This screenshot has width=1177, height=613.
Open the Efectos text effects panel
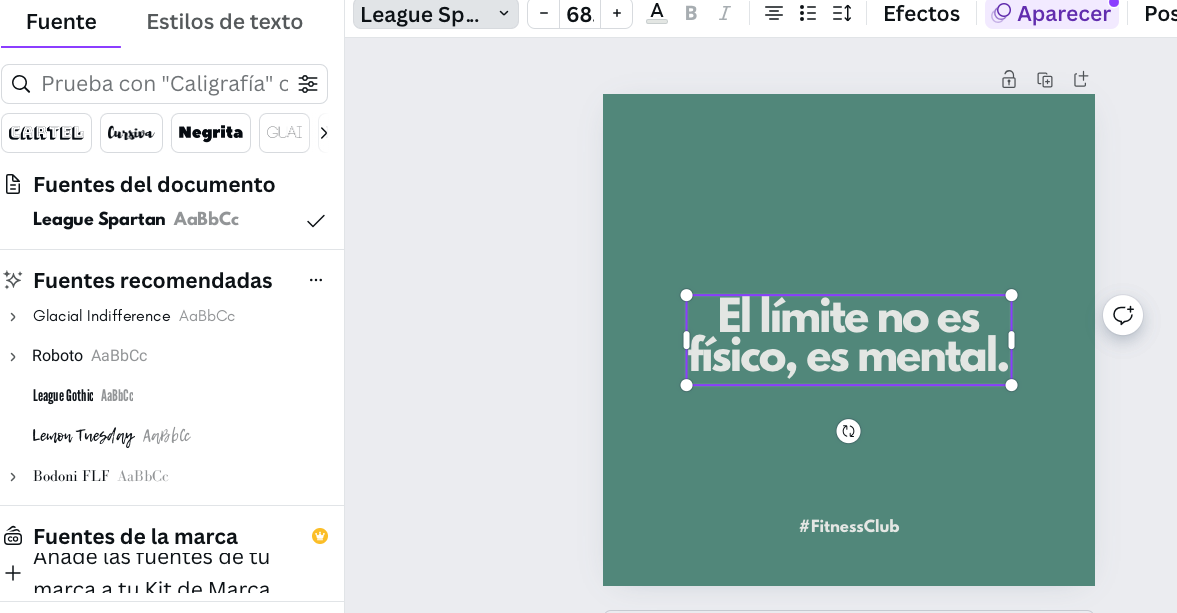coord(921,14)
